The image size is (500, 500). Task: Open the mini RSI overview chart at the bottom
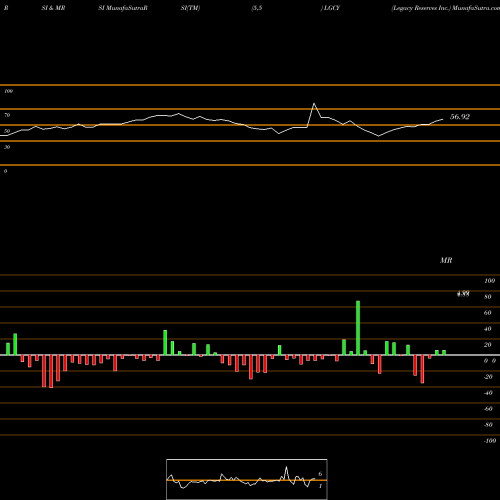point(247,479)
